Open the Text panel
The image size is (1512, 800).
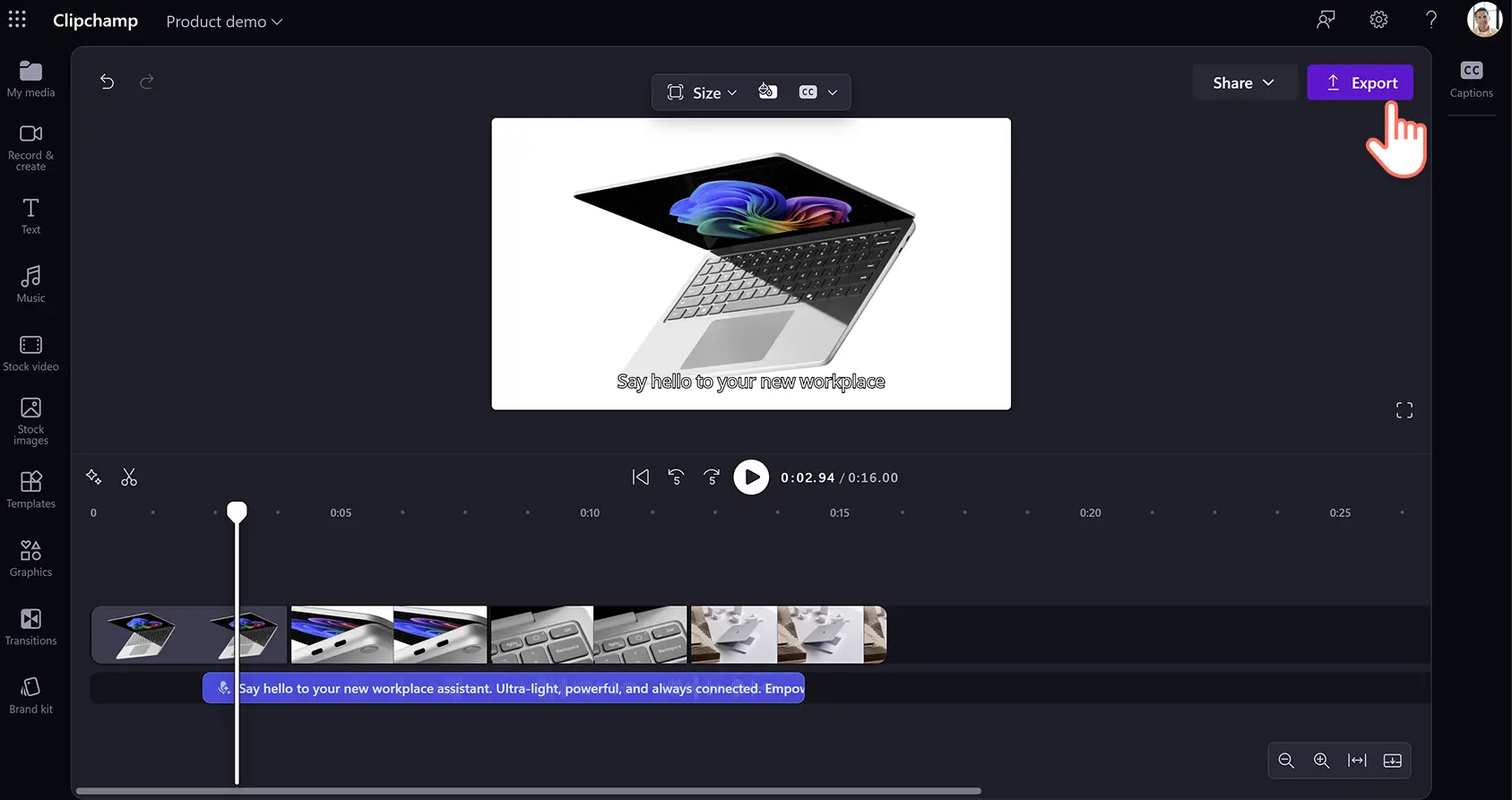click(30, 217)
